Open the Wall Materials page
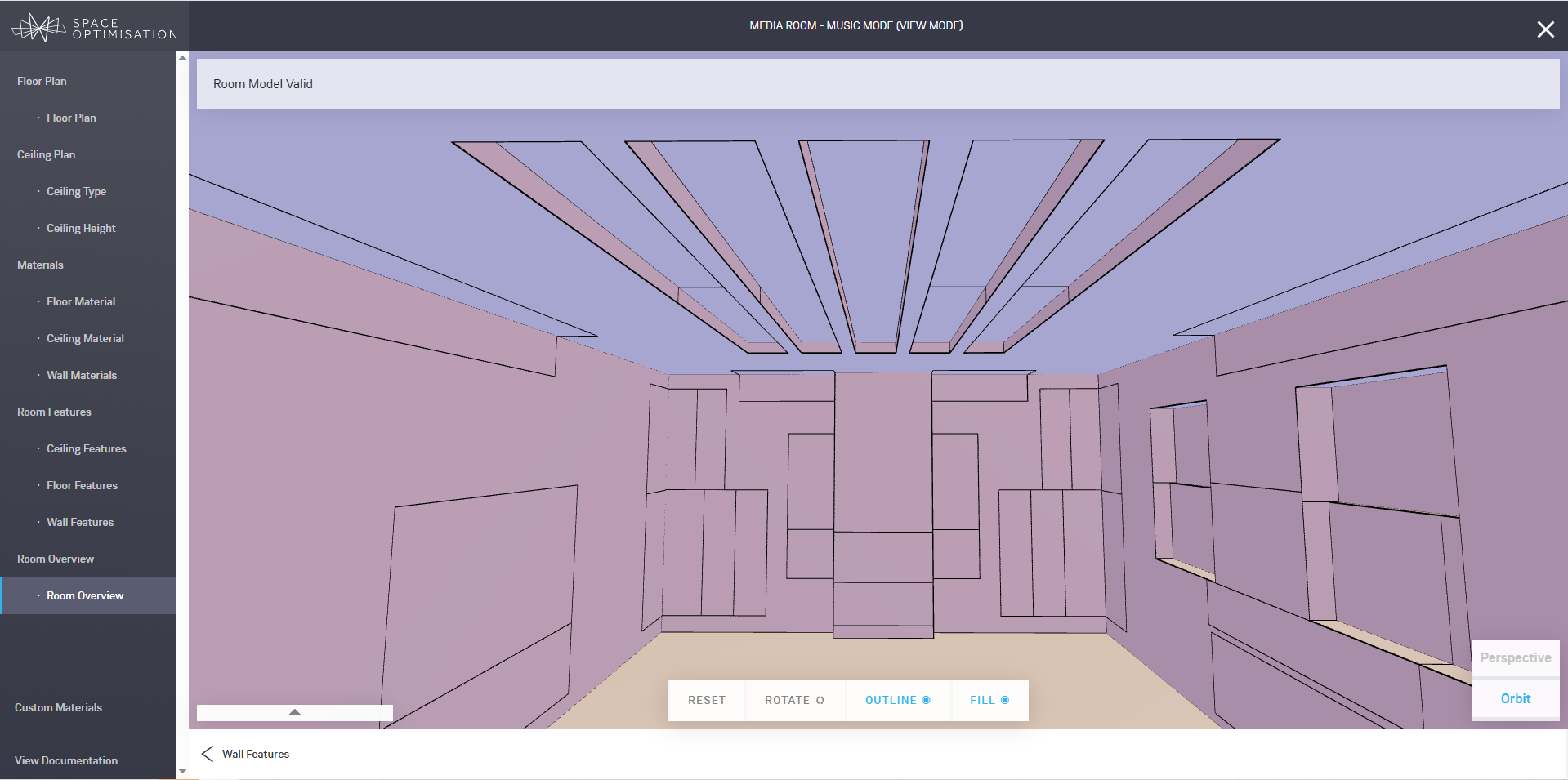 82,375
